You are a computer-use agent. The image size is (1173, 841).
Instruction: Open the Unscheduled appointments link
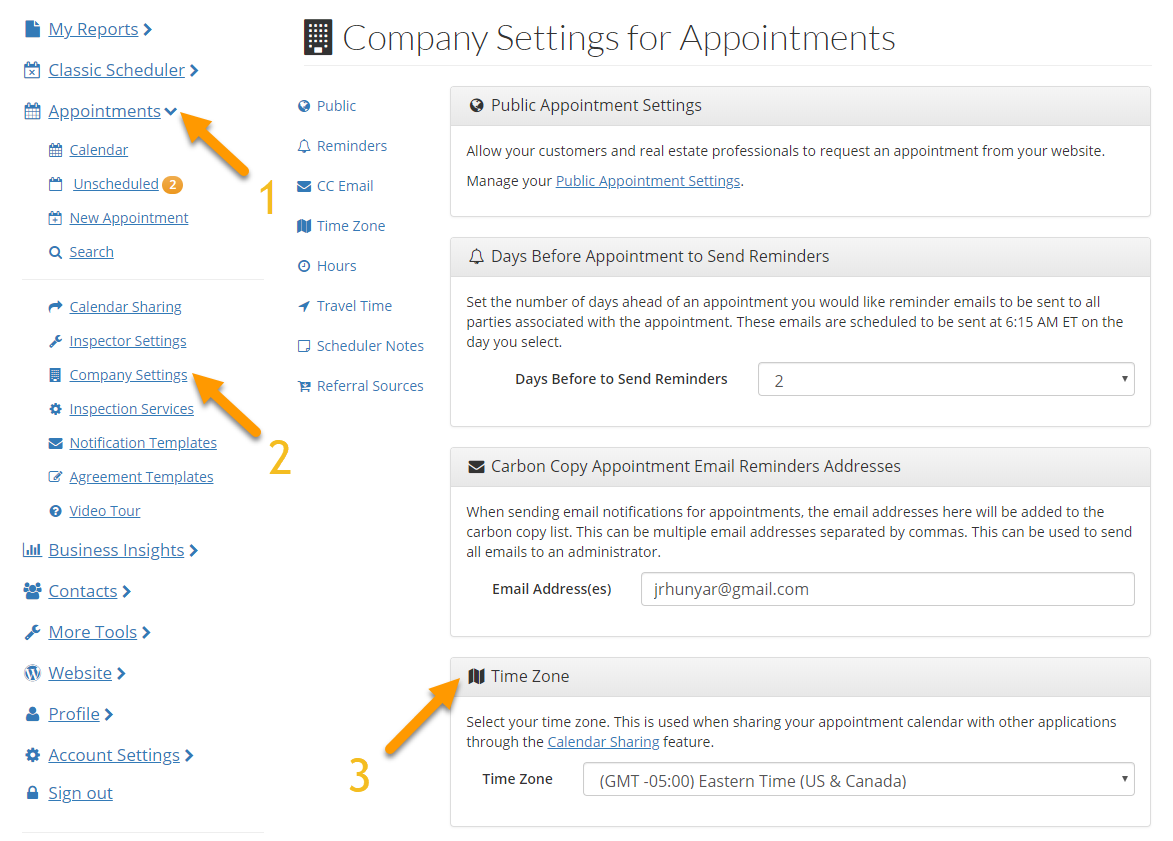116,184
